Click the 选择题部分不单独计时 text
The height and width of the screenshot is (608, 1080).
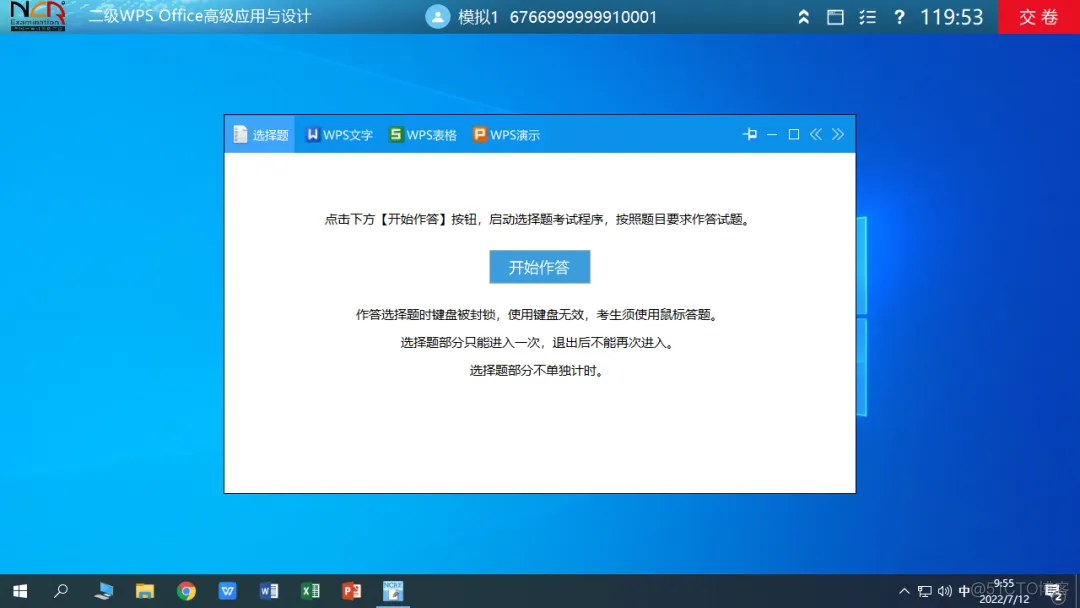[539, 370]
